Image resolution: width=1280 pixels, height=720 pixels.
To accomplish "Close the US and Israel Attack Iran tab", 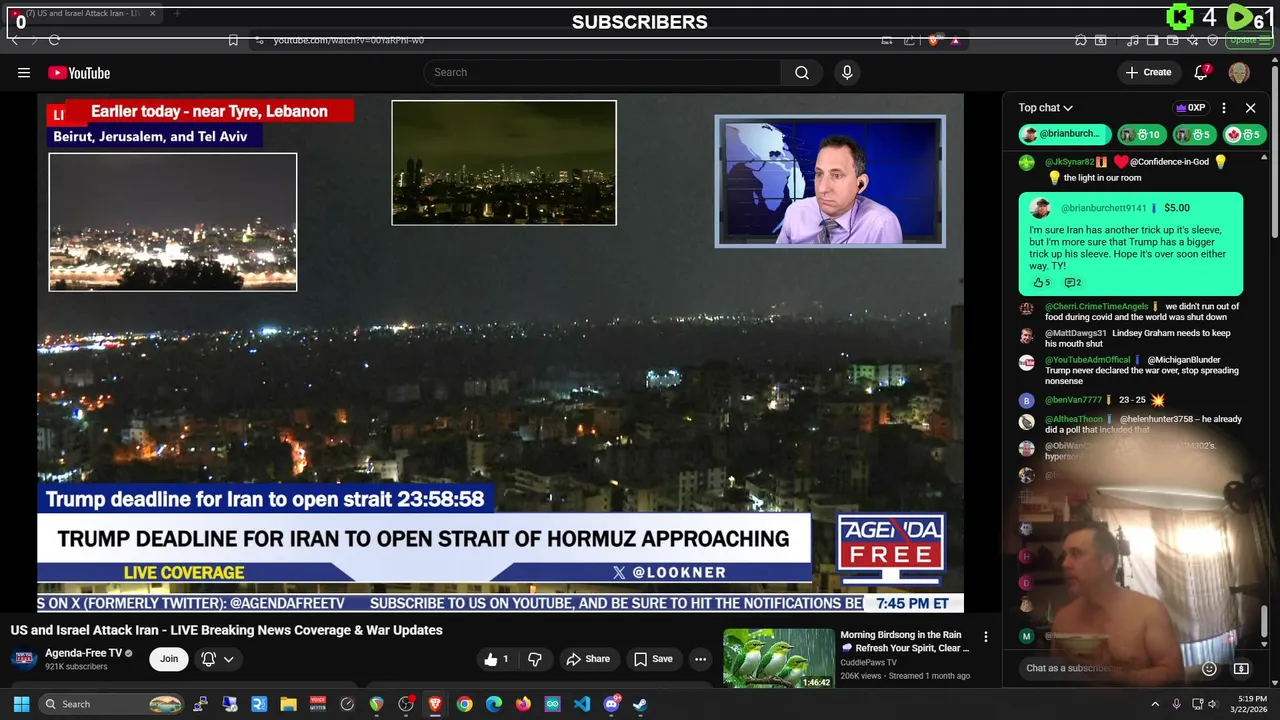I will point(152,14).
